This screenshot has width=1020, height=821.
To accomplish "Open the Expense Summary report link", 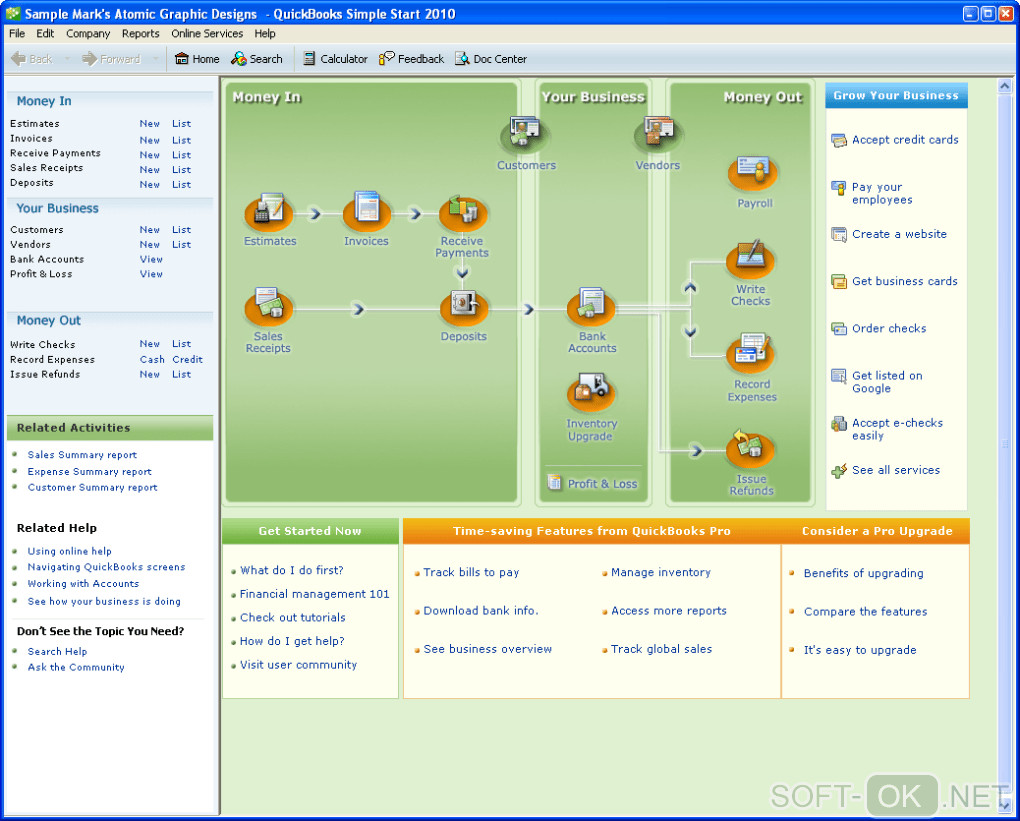I will click(x=89, y=472).
